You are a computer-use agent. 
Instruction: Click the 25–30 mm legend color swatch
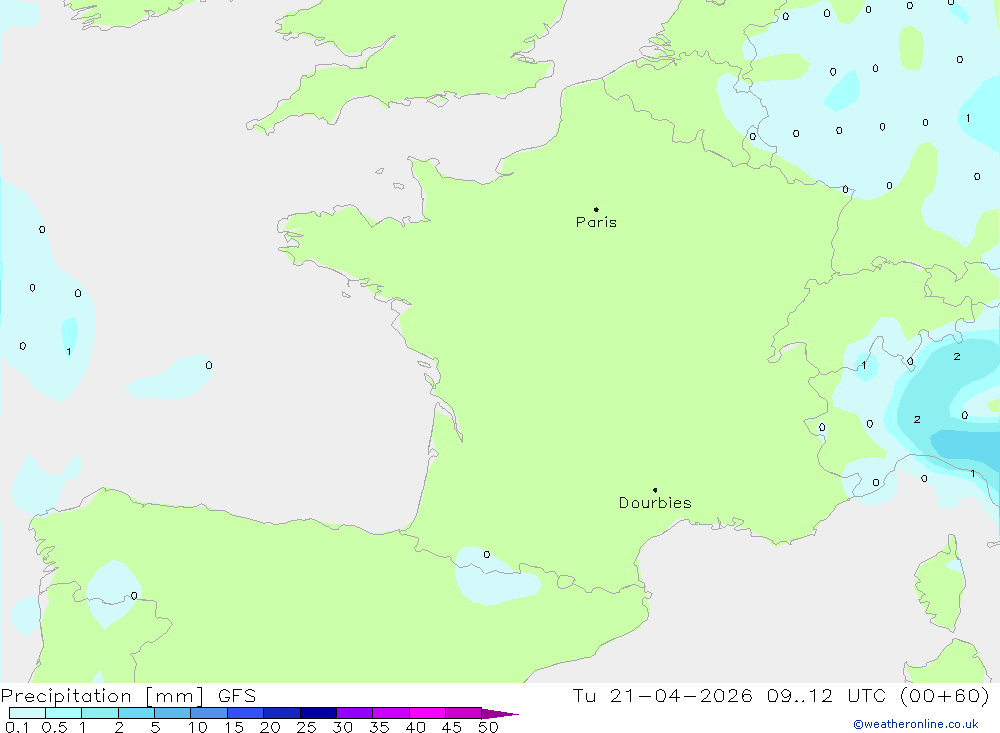(318, 713)
